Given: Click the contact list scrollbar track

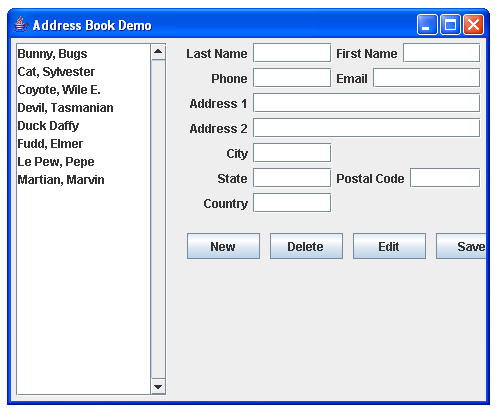Looking at the screenshot, I should [158, 219].
